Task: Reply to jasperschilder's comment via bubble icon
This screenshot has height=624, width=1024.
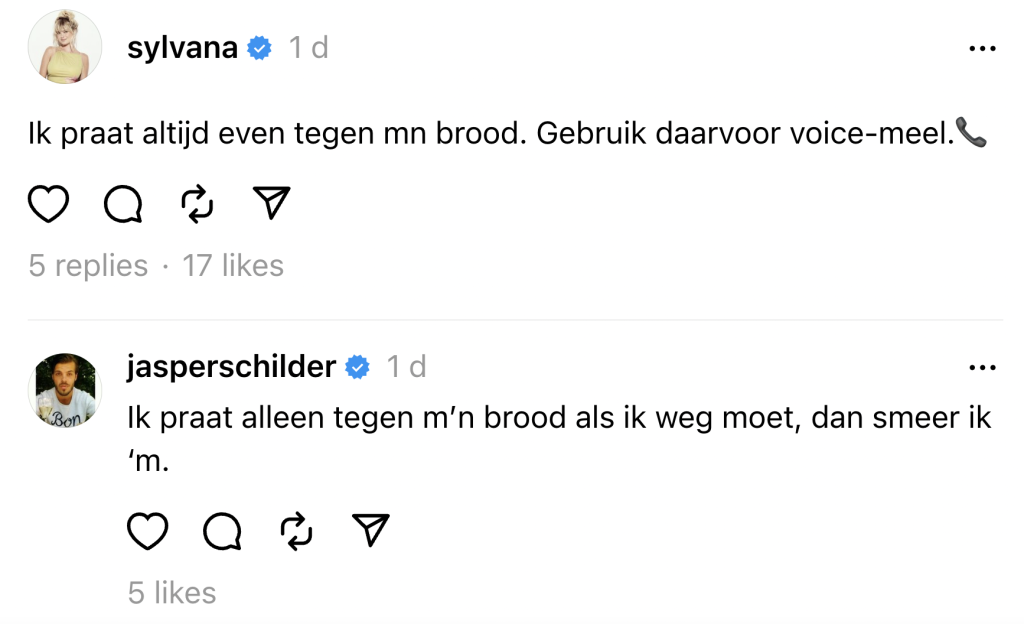Action: (x=222, y=532)
